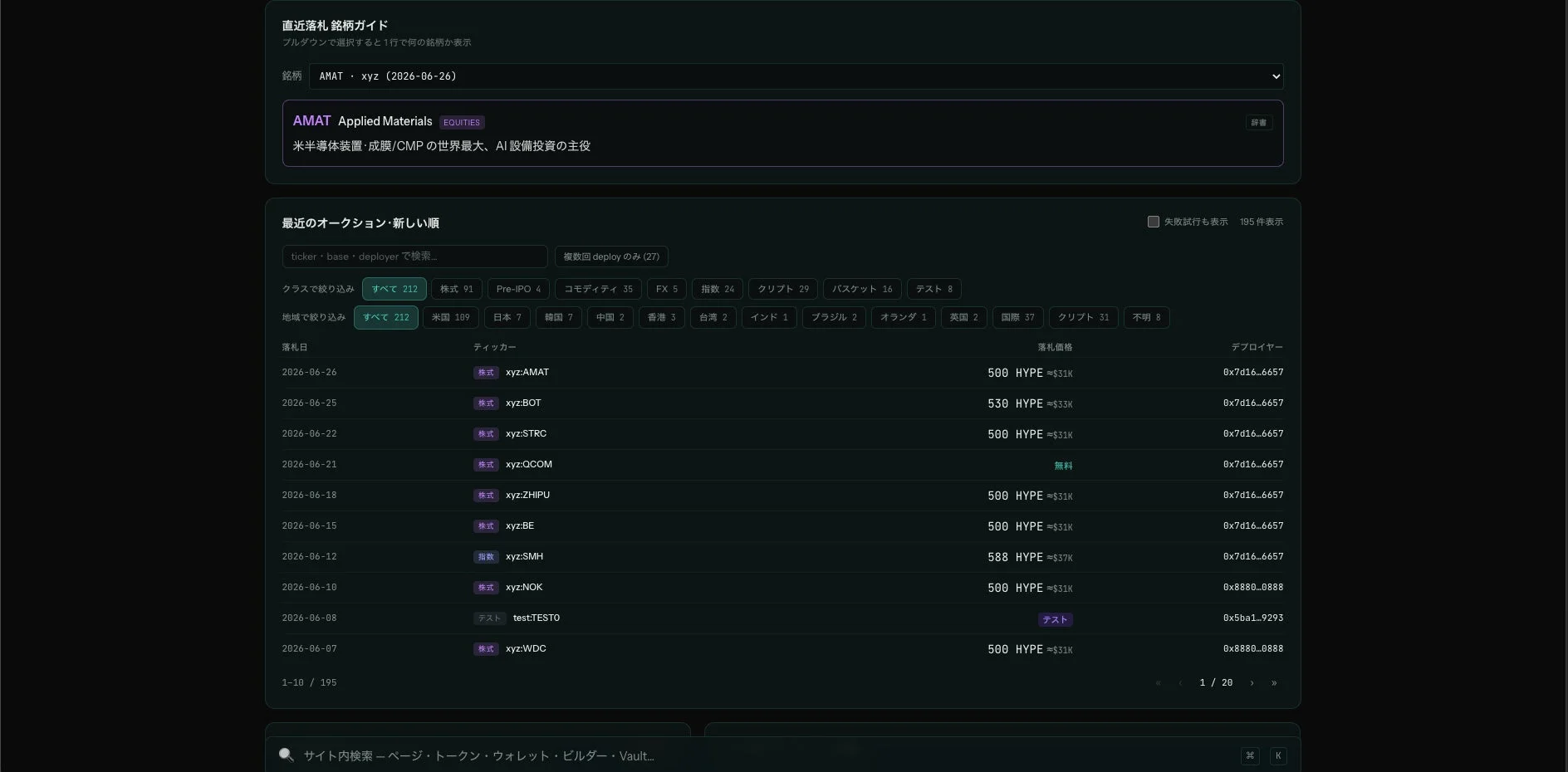Open the xyz:ZHIPU ticker row
The width and height of the screenshot is (1568, 772).
(527, 496)
